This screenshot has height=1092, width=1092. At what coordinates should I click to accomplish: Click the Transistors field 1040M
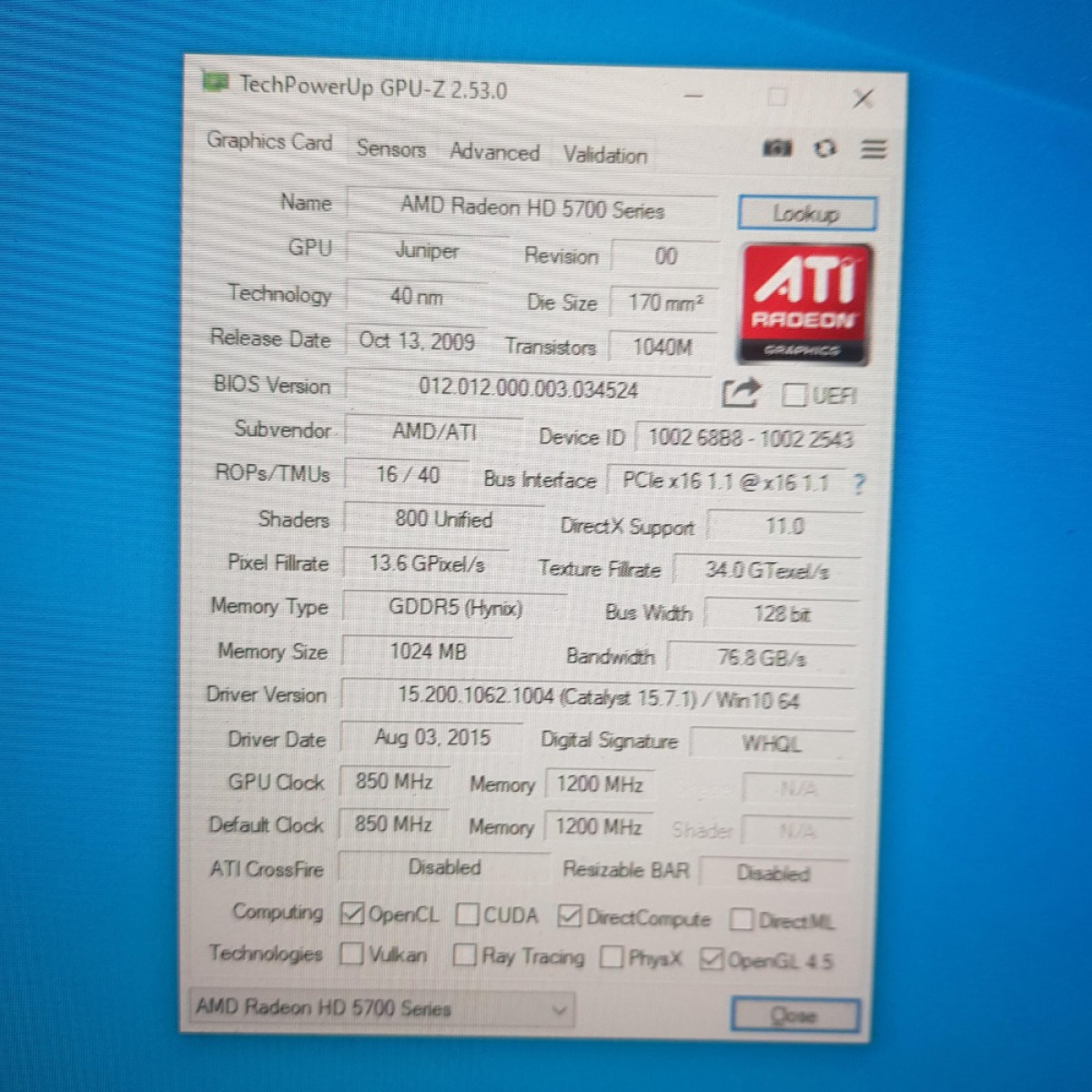(663, 347)
